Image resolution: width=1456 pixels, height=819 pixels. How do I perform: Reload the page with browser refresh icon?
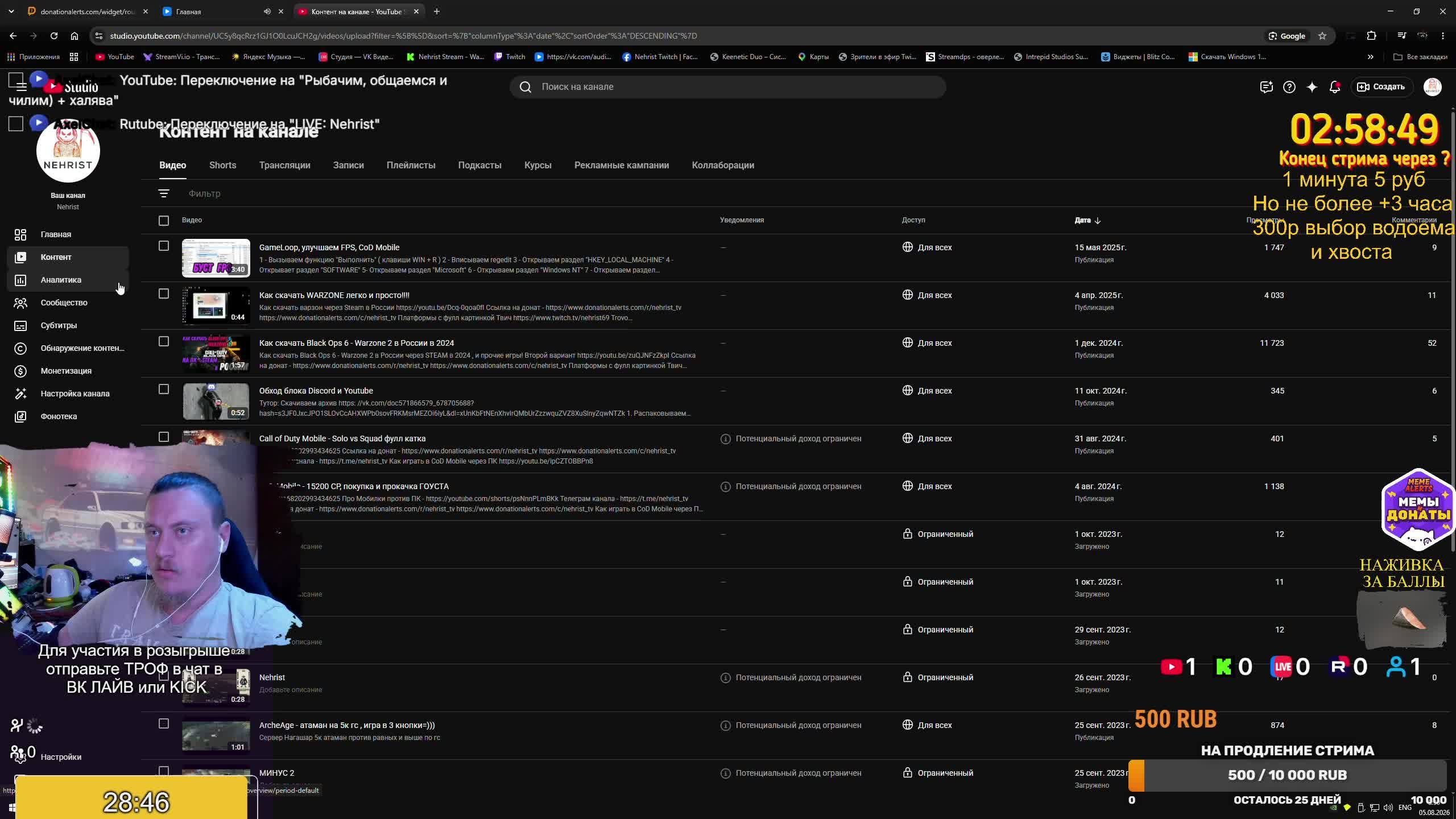pyautogui.click(x=54, y=36)
